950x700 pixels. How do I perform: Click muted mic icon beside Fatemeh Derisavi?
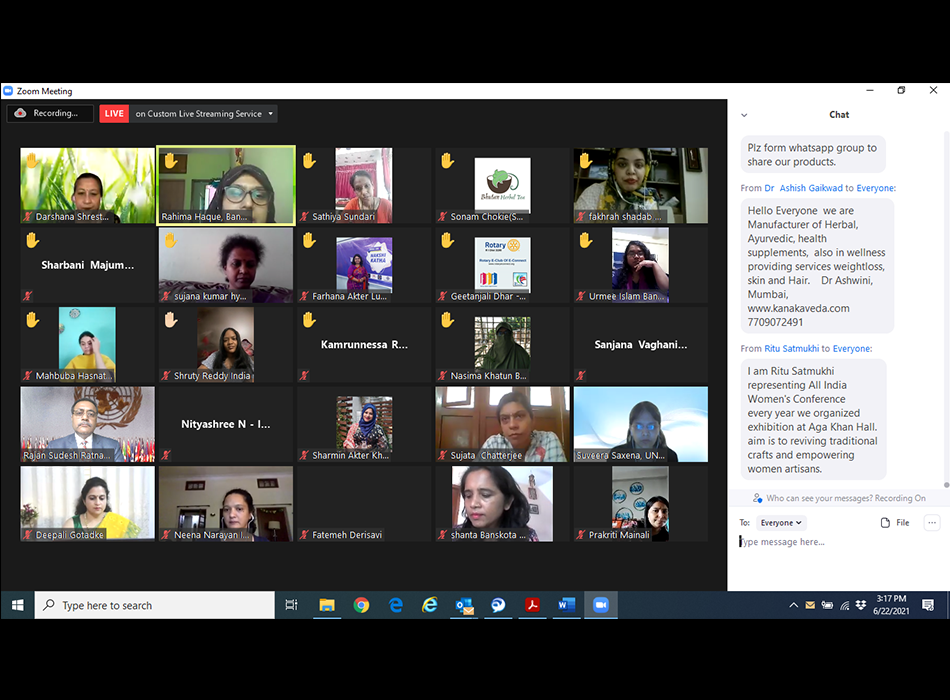point(304,535)
